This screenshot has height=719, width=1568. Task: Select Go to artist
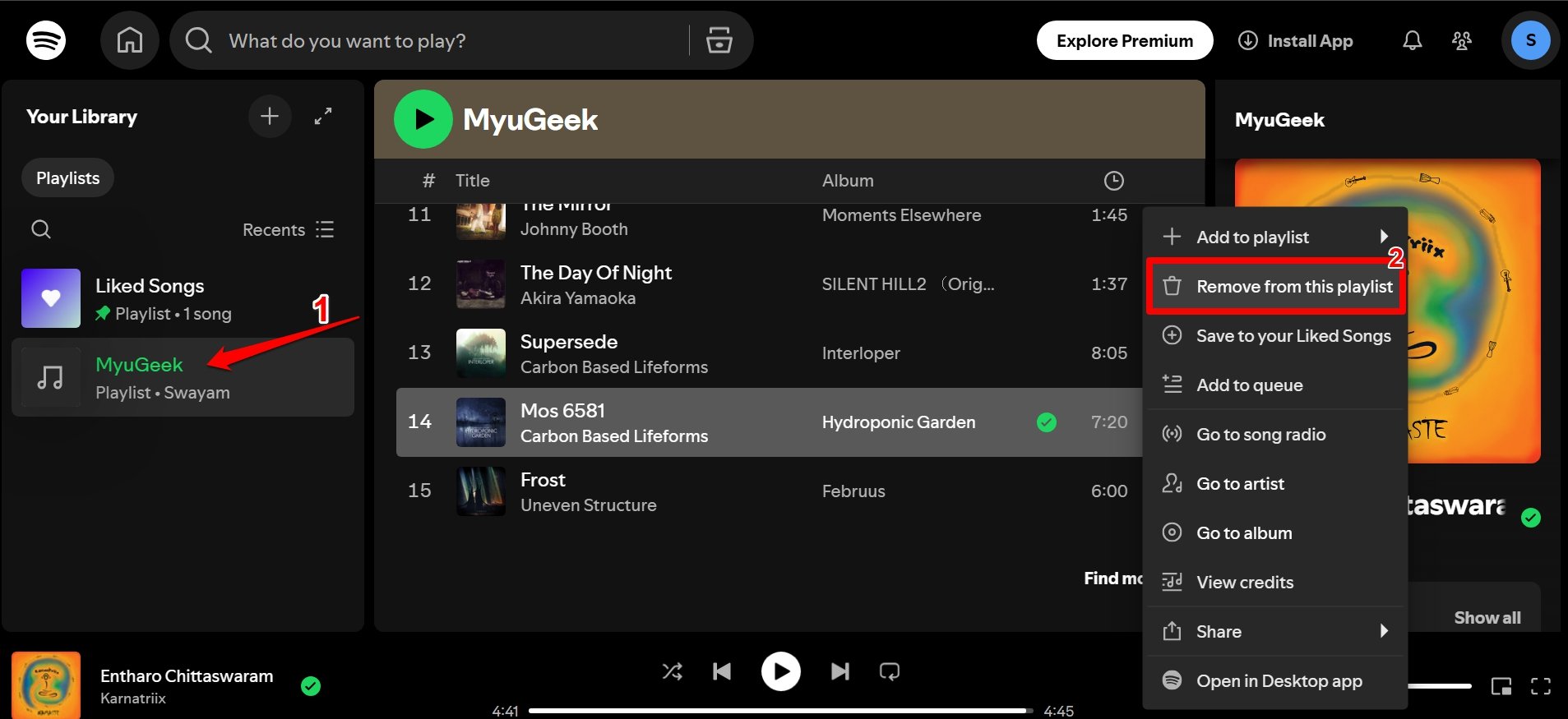[x=1275, y=483]
